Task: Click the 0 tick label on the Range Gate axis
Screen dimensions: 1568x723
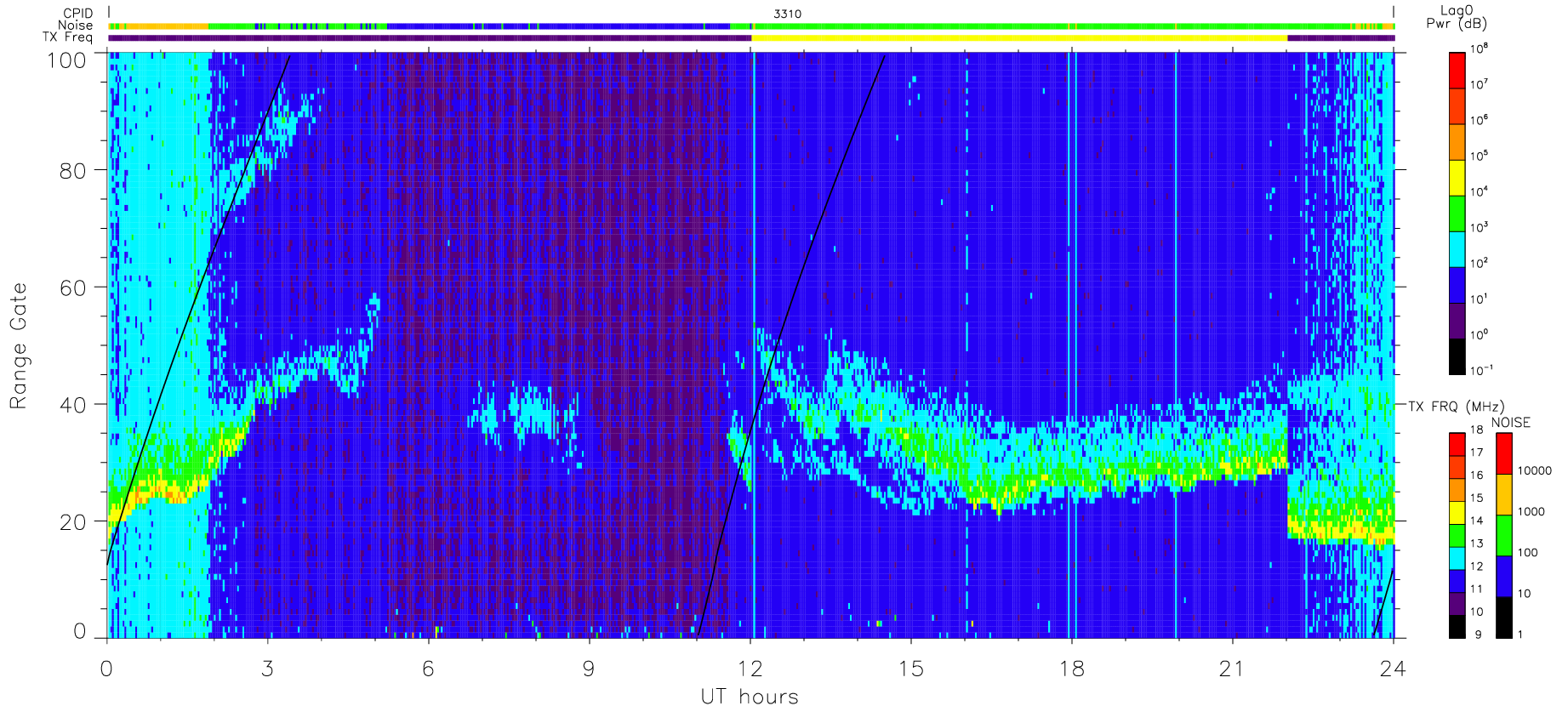Action: [x=80, y=630]
